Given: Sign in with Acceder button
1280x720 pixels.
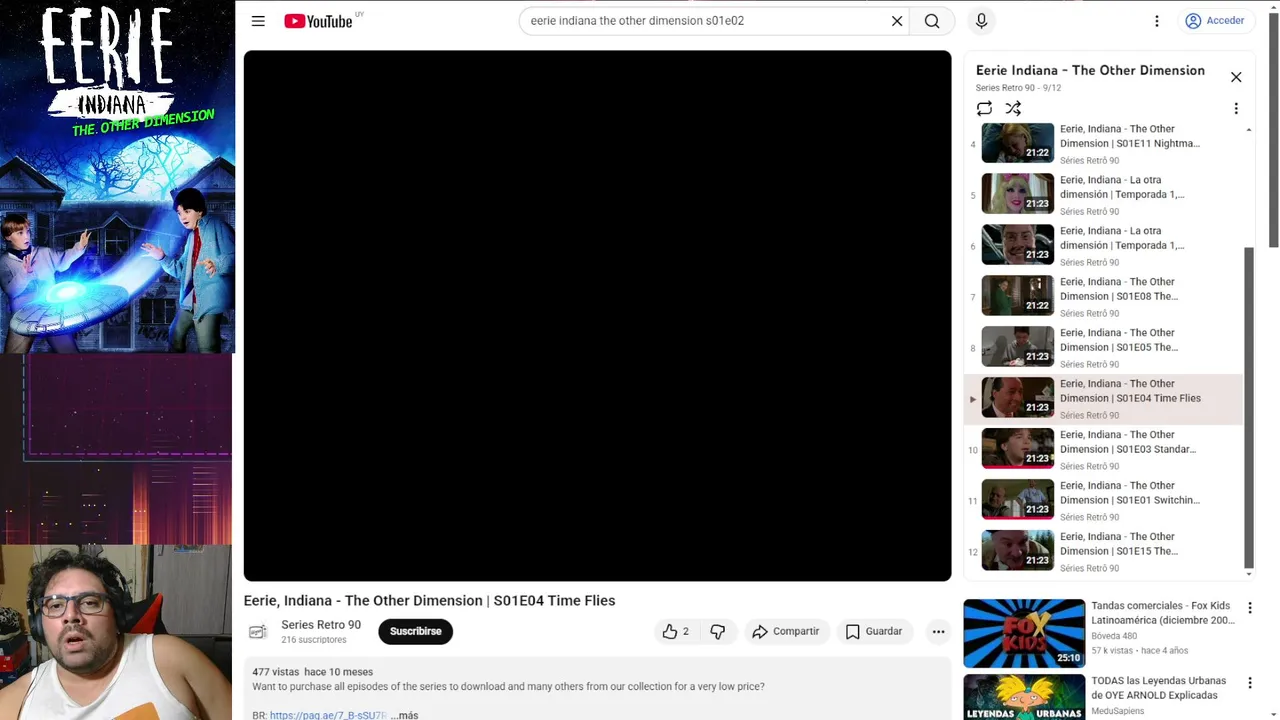Looking at the screenshot, I should pyautogui.click(x=1215, y=21).
